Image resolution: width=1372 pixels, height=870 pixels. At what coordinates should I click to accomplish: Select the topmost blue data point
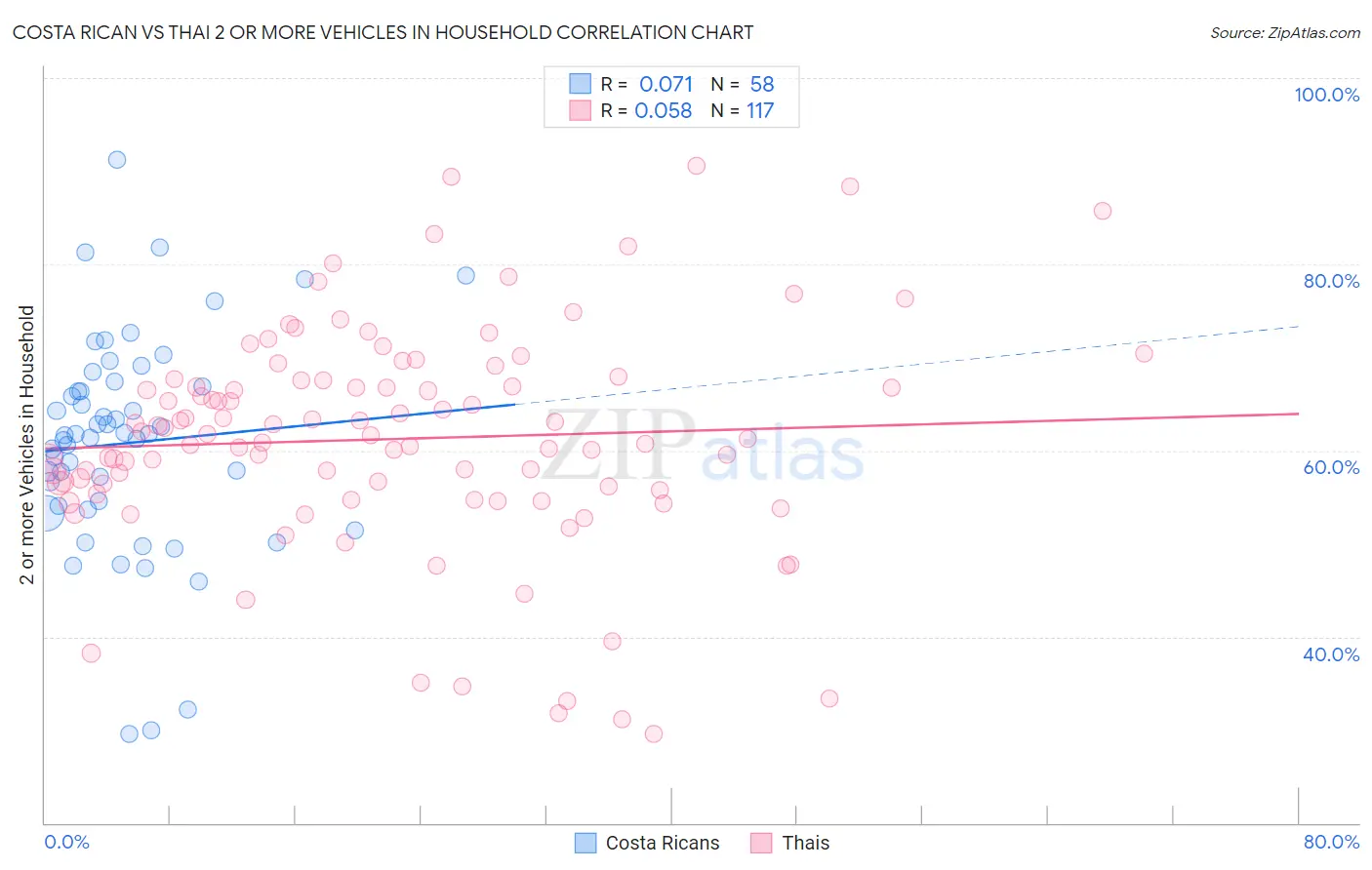tap(117, 160)
